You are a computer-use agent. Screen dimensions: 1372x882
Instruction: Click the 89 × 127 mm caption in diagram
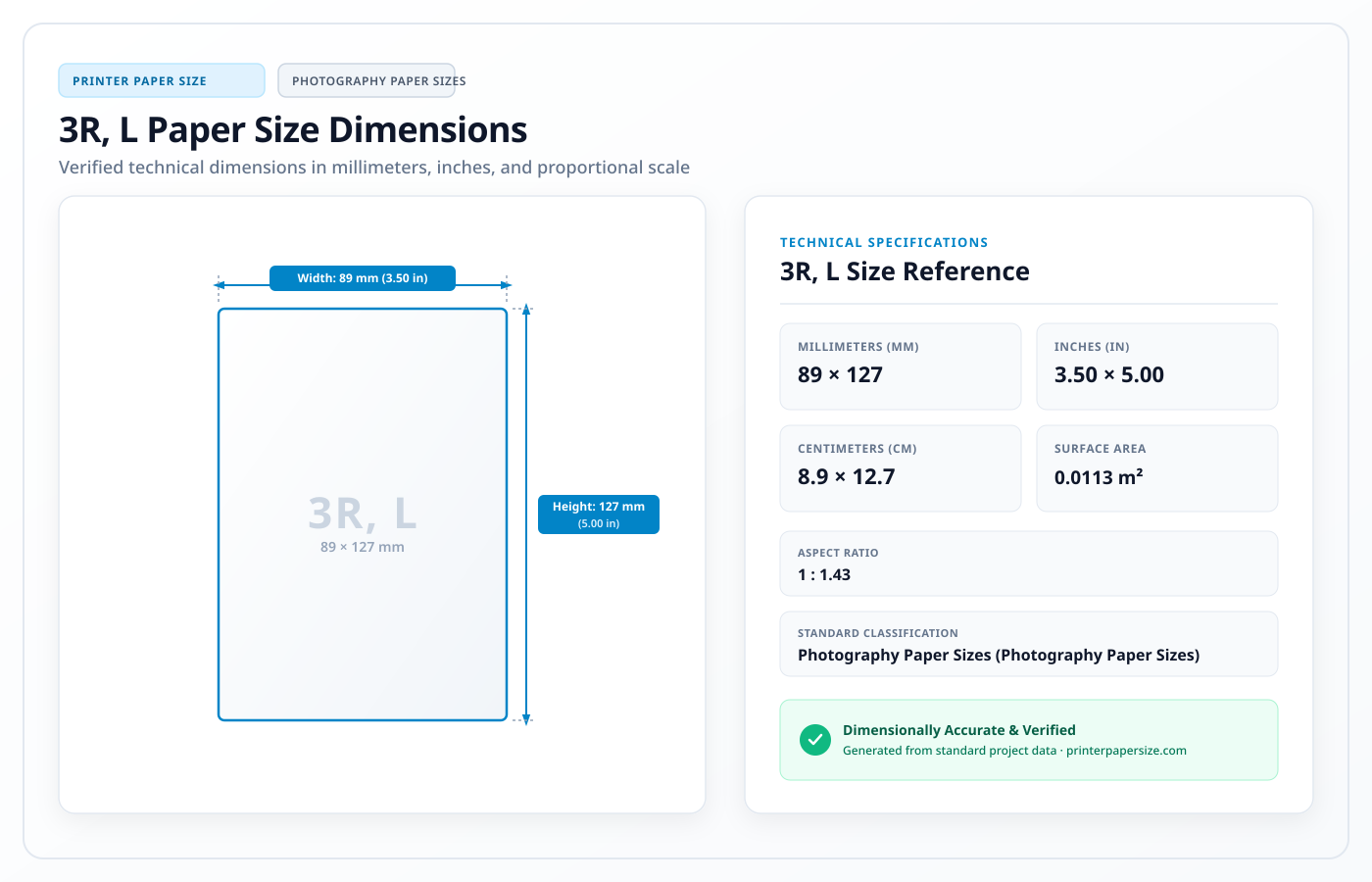click(363, 547)
